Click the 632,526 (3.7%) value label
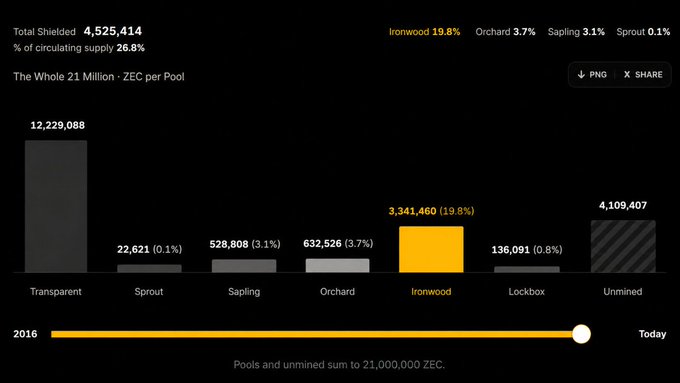This screenshot has width=680, height=383. (x=338, y=243)
